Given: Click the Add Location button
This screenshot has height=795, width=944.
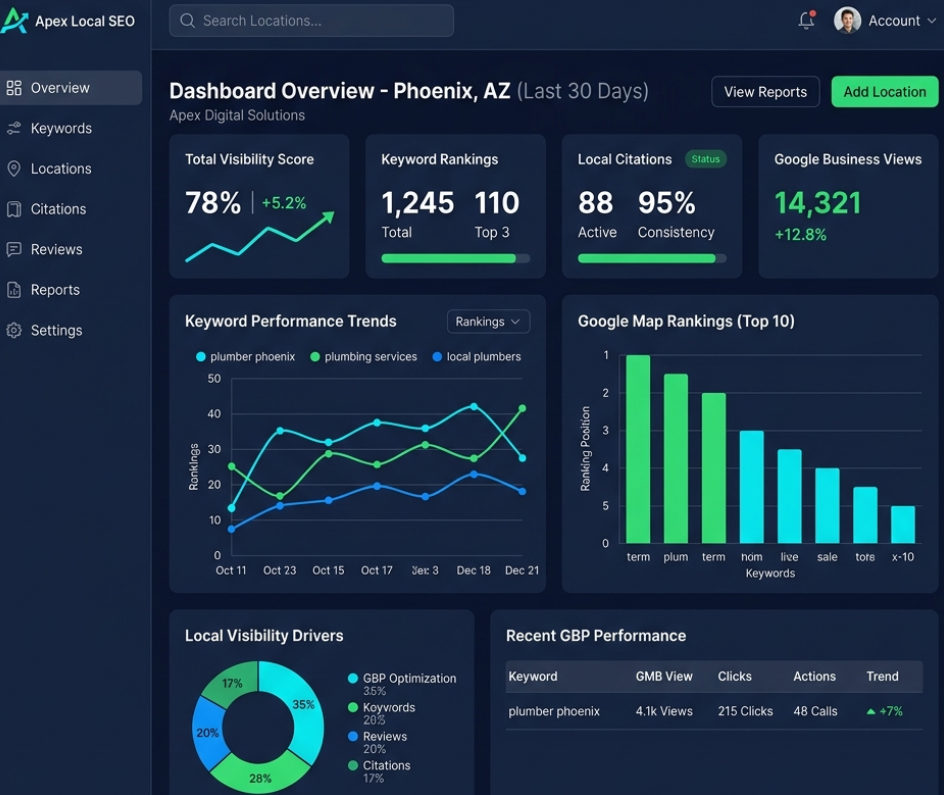Looking at the screenshot, I should (x=884, y=91).
